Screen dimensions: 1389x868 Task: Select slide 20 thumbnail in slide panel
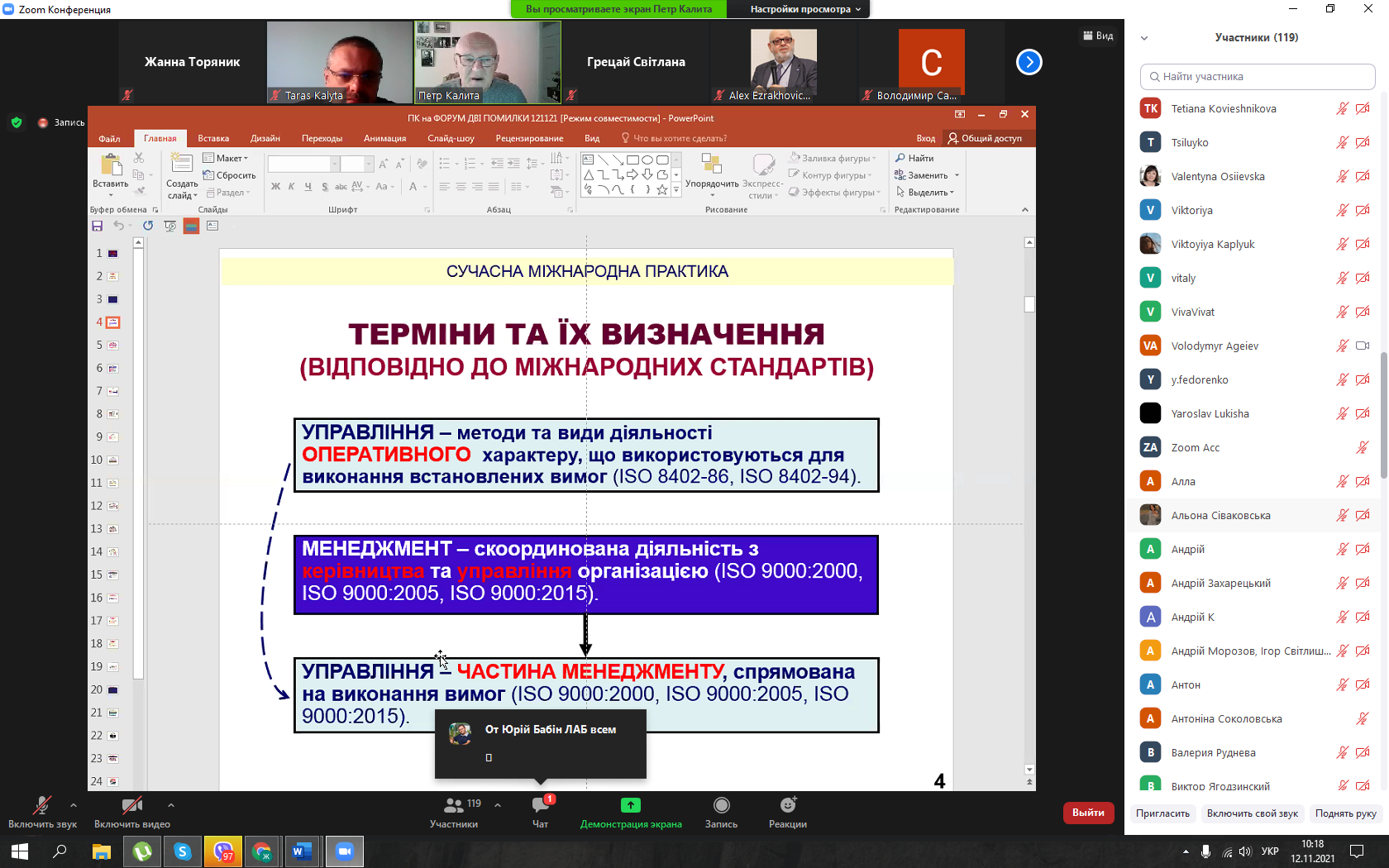tap(112, 689)
